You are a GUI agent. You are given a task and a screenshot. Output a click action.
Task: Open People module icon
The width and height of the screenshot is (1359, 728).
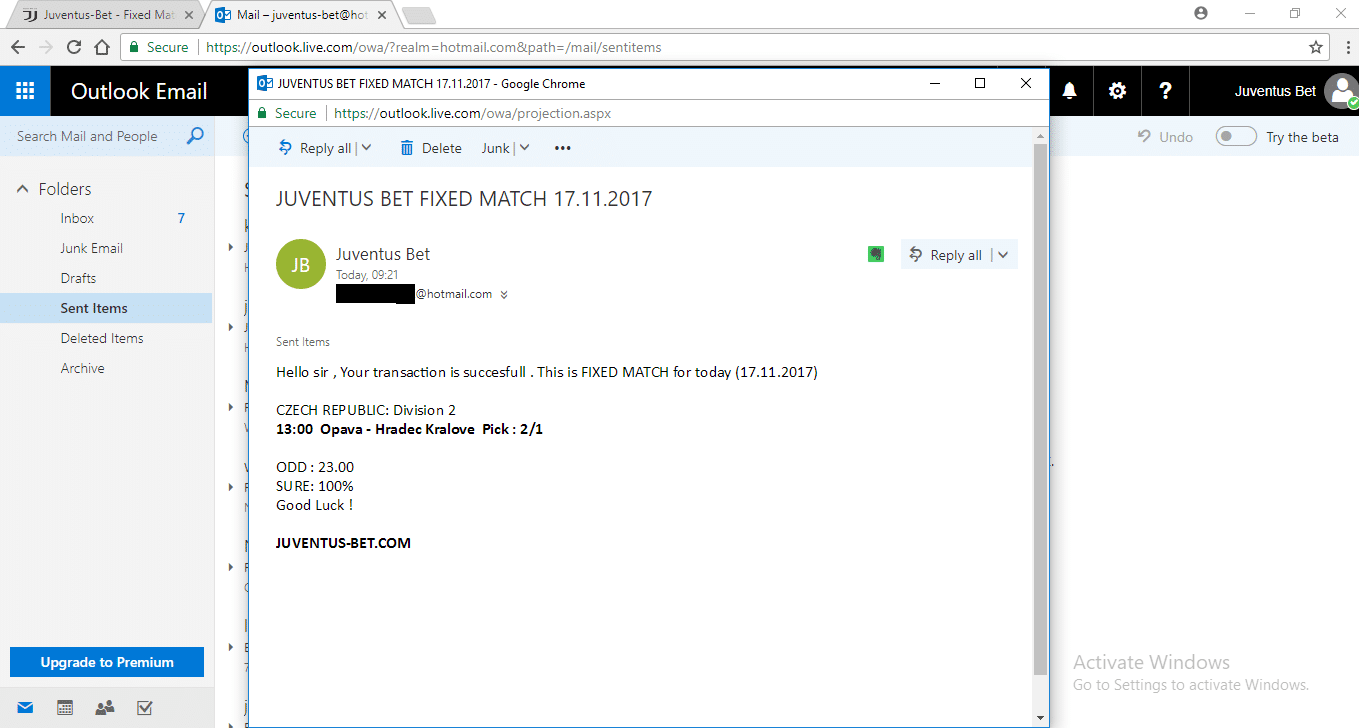(105, 708)
